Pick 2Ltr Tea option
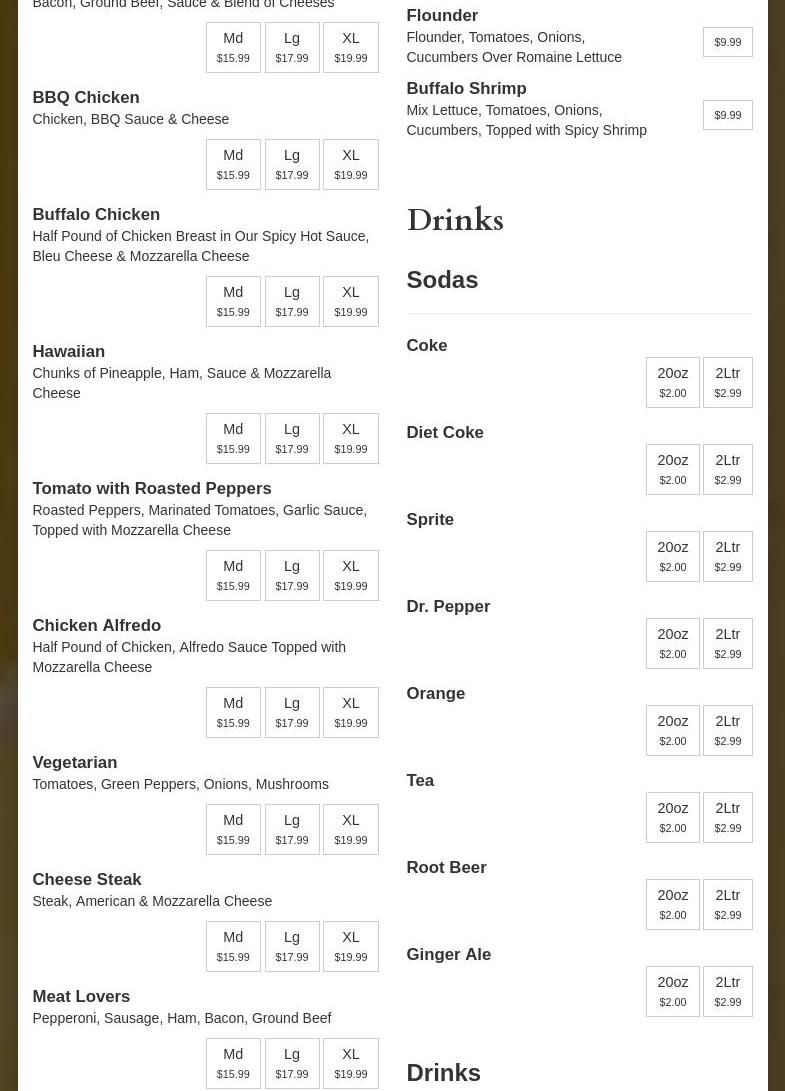 tap(727, 817)
